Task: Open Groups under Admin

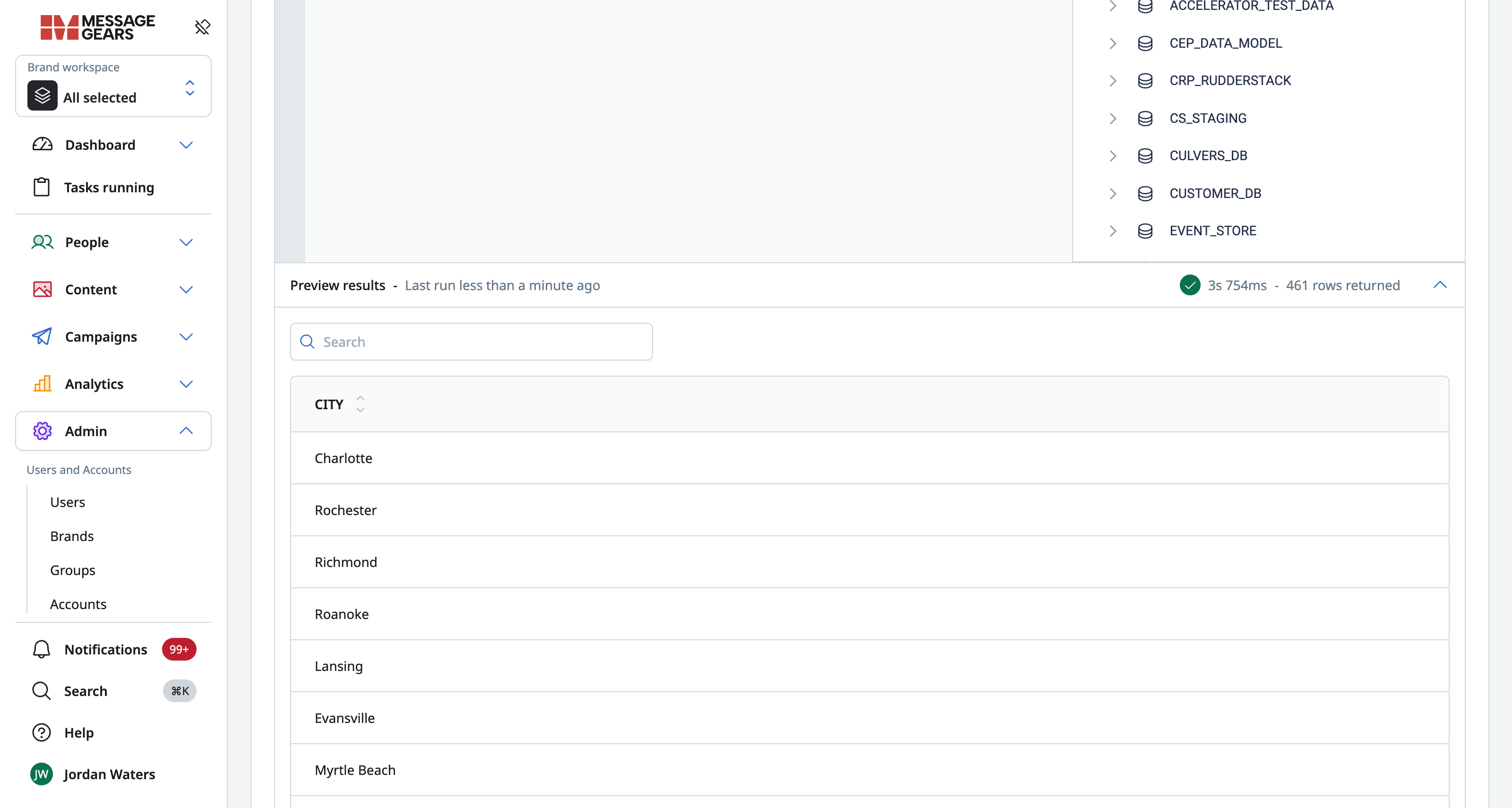Action: pos(72,570)
